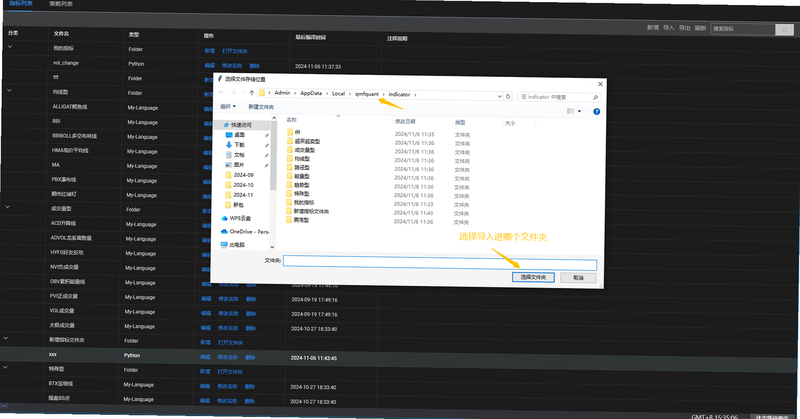Click the forward arrow in file dialog

233,92
